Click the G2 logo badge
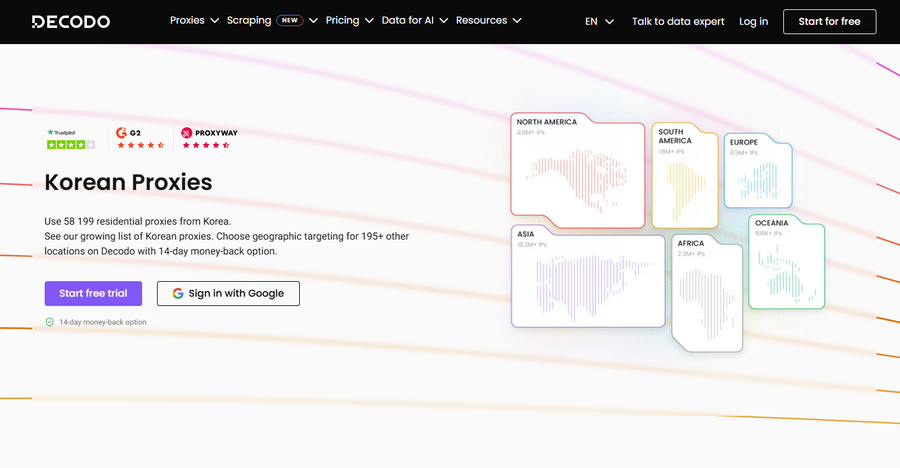 (x=129, y=133)
